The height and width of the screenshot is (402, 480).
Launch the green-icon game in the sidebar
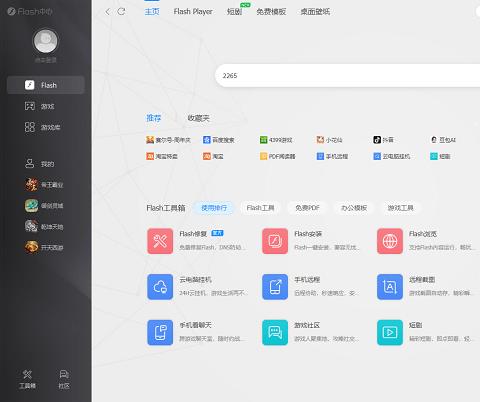click(x=44, y=206)
